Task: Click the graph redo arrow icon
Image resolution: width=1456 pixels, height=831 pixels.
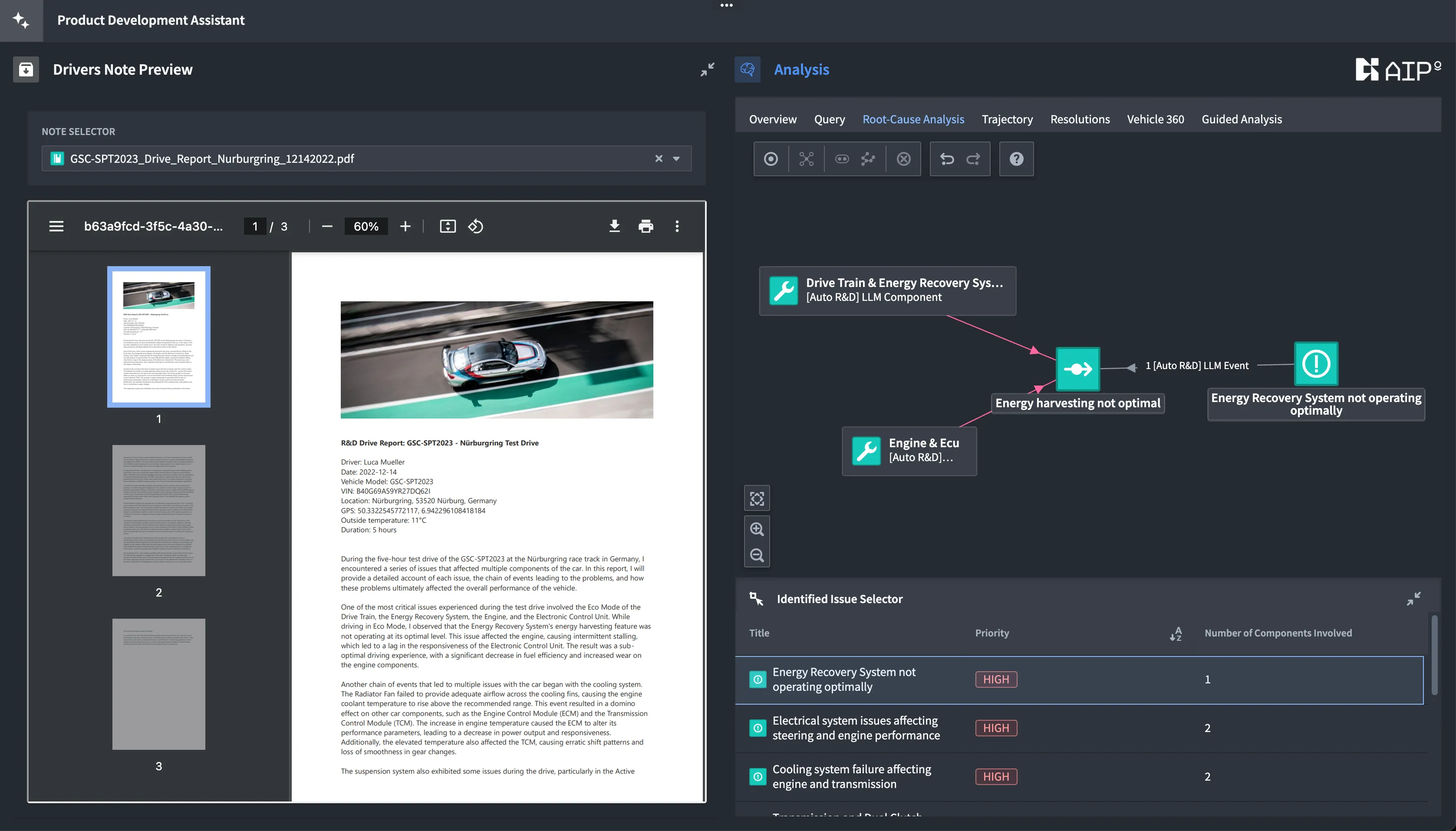Action: [973, 158]
